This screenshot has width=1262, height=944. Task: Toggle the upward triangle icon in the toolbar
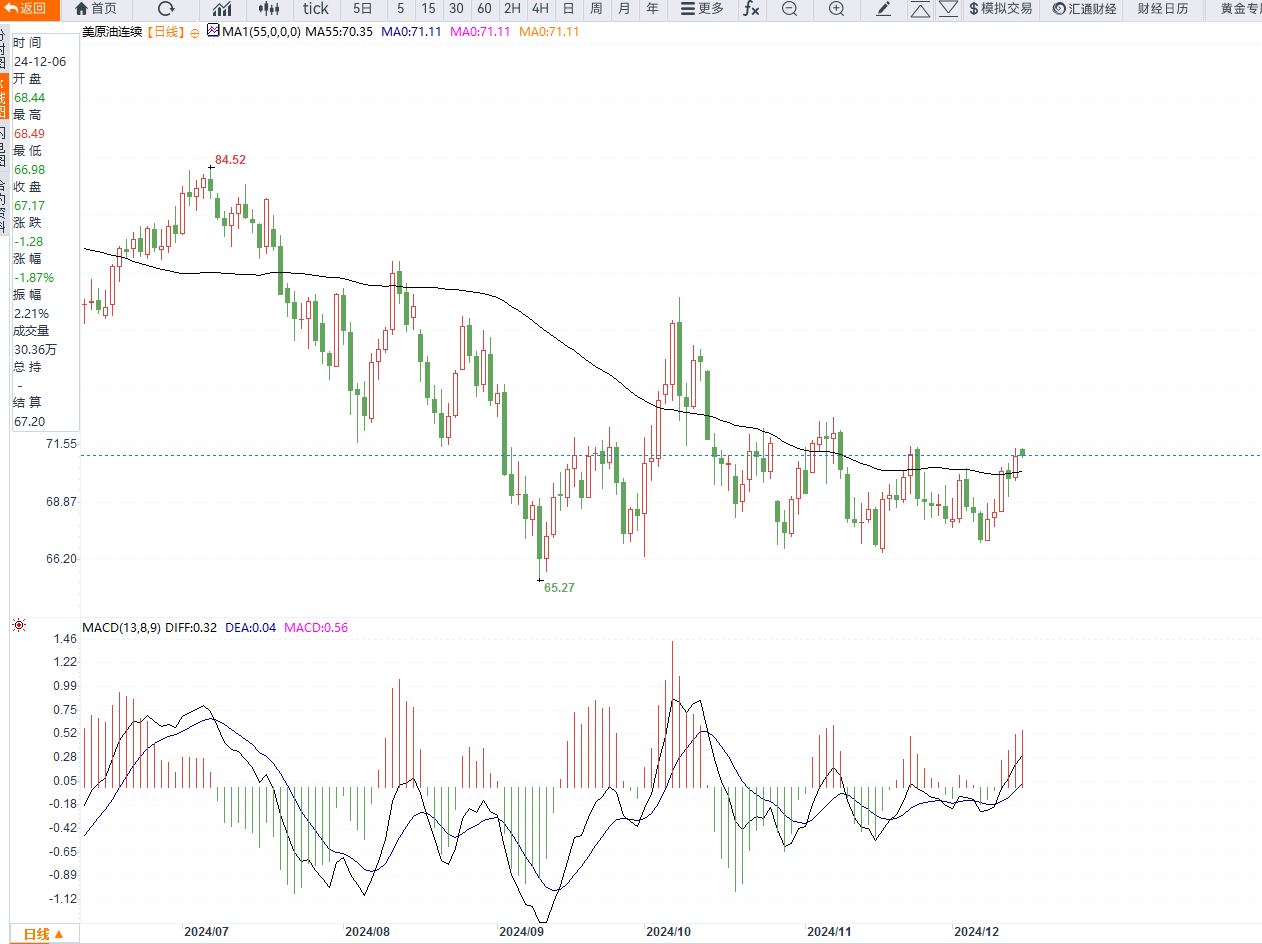pyautogui.click(x=920, y=9)
